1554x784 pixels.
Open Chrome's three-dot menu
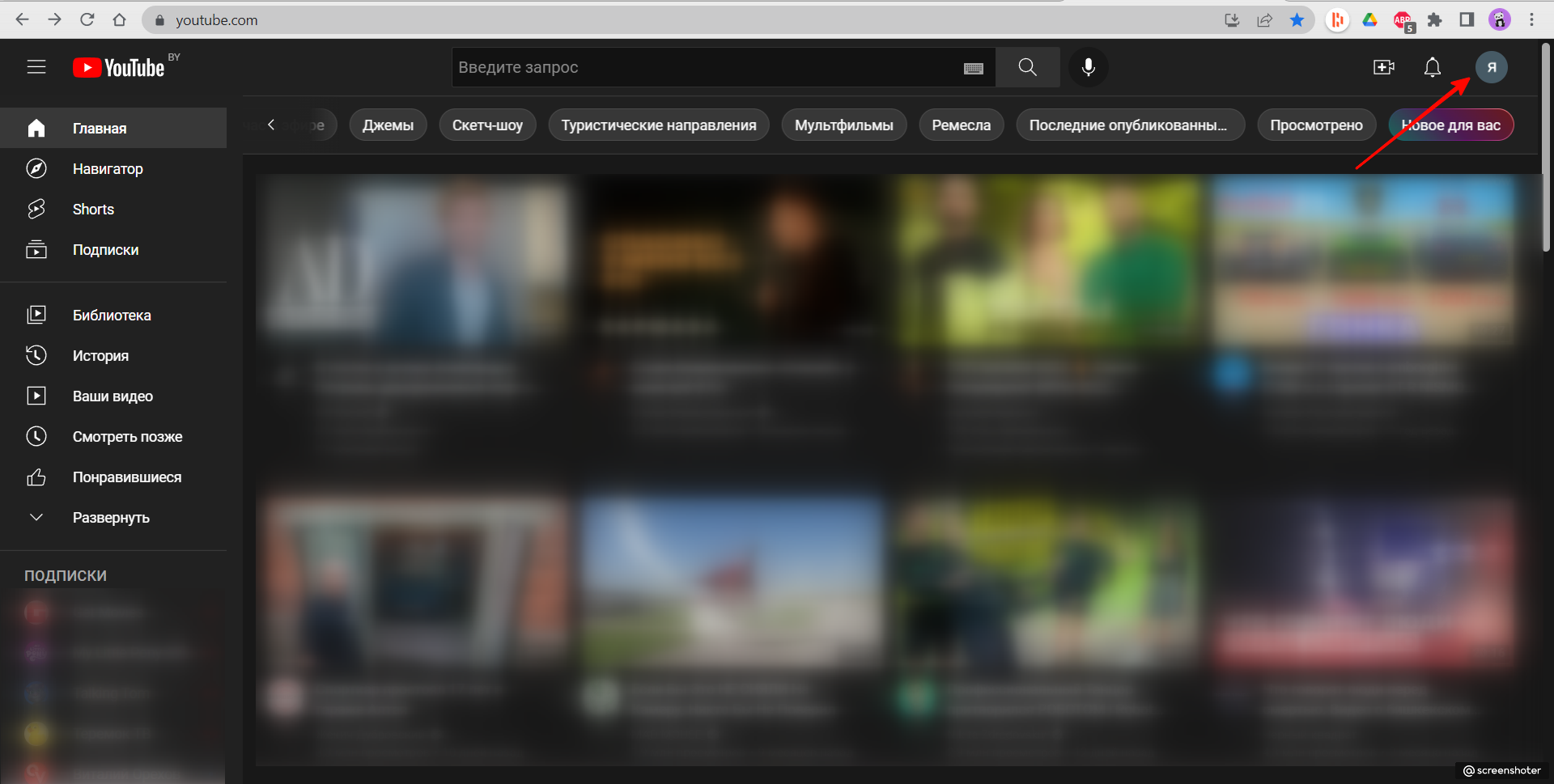click(1531, 20)
